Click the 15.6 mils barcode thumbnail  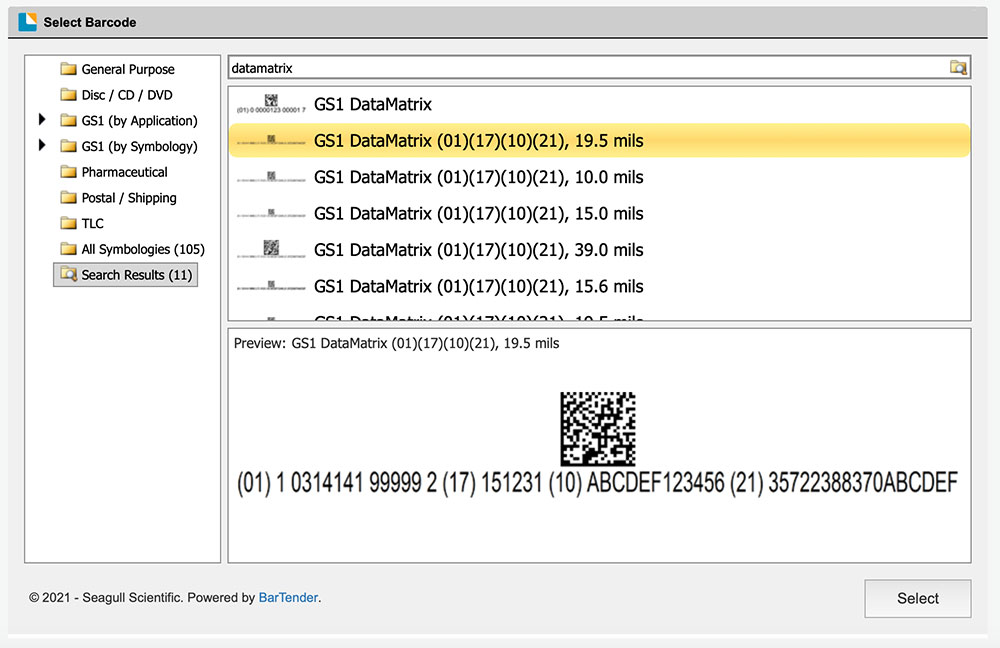point(271,286)
